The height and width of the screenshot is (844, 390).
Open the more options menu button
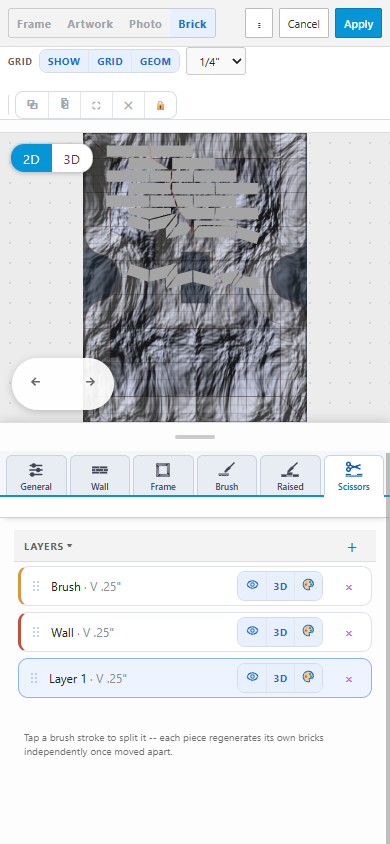(x=259, y=24)
